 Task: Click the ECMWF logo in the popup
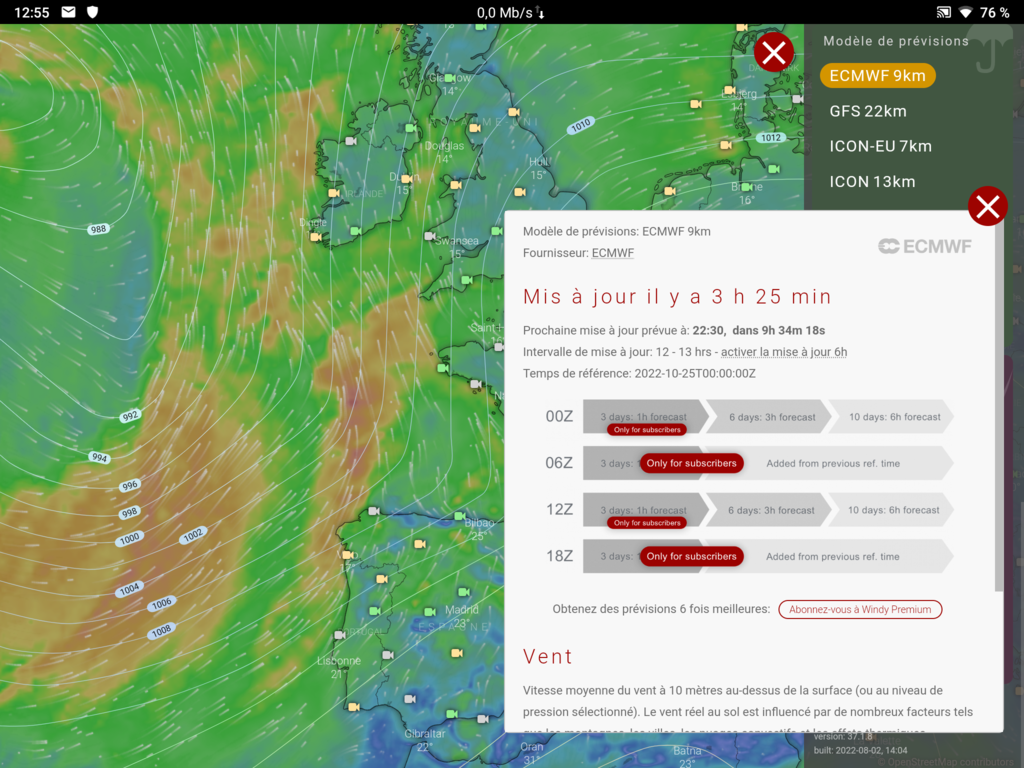point(925,246)
